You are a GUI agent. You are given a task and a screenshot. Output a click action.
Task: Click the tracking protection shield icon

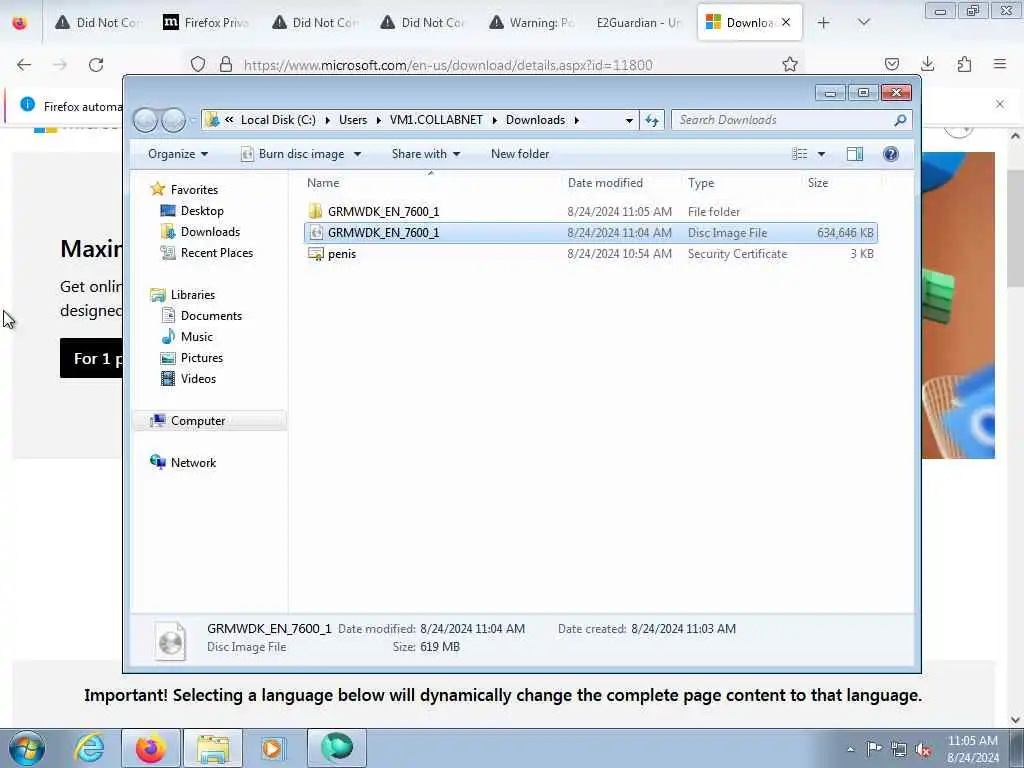pos(198,65)
